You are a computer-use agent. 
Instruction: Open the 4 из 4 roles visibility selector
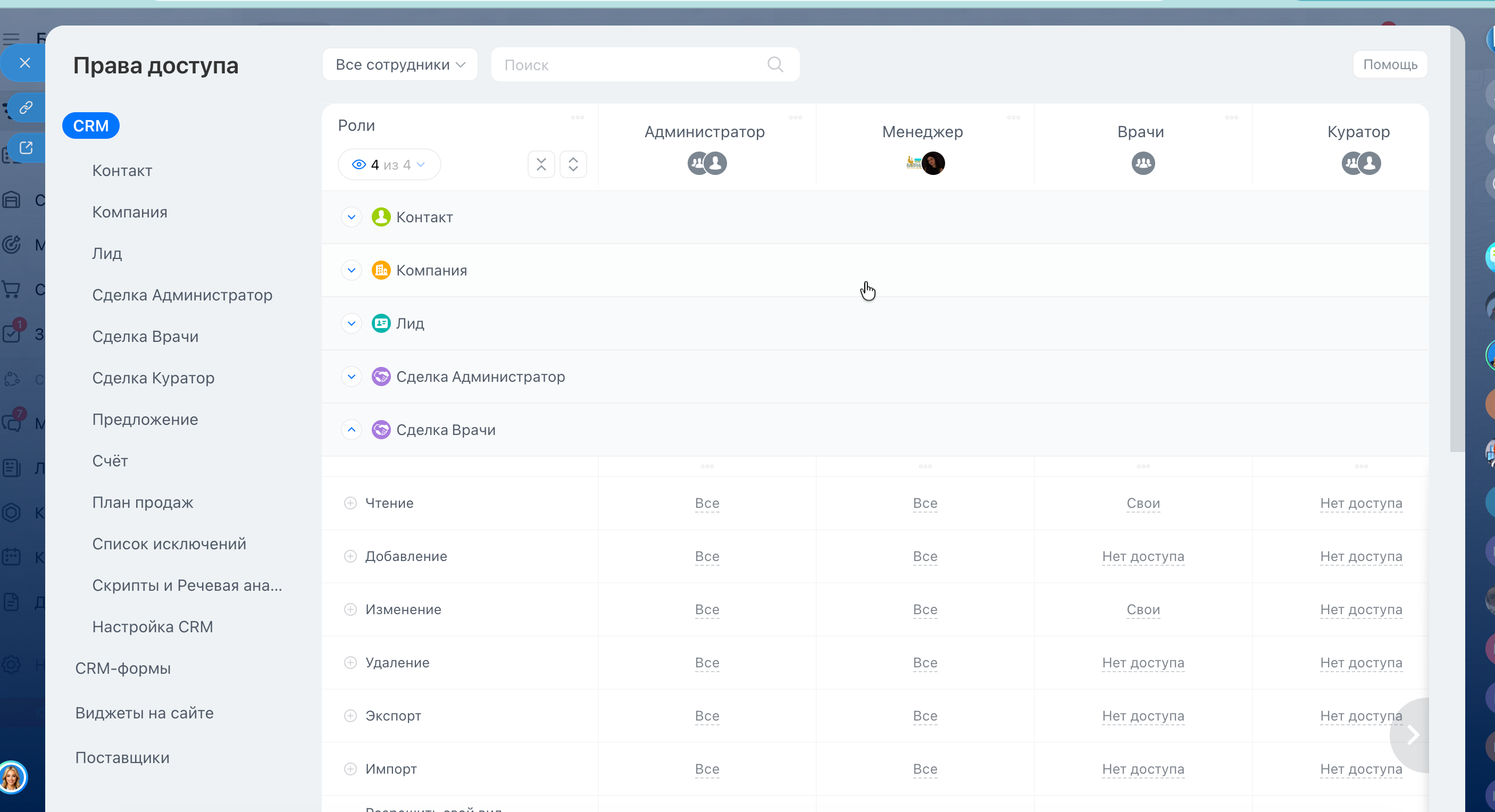tap(389, 165)
